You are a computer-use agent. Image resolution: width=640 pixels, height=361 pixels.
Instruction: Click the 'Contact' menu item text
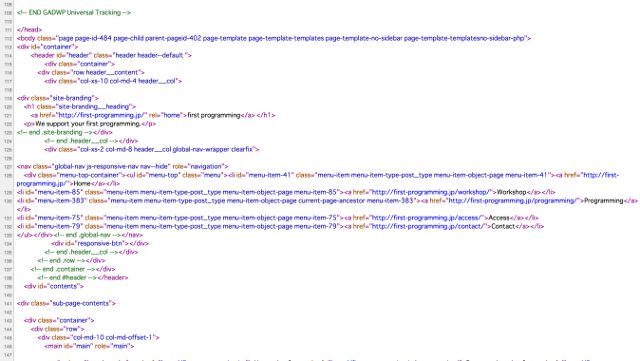[x=503, y=226]
